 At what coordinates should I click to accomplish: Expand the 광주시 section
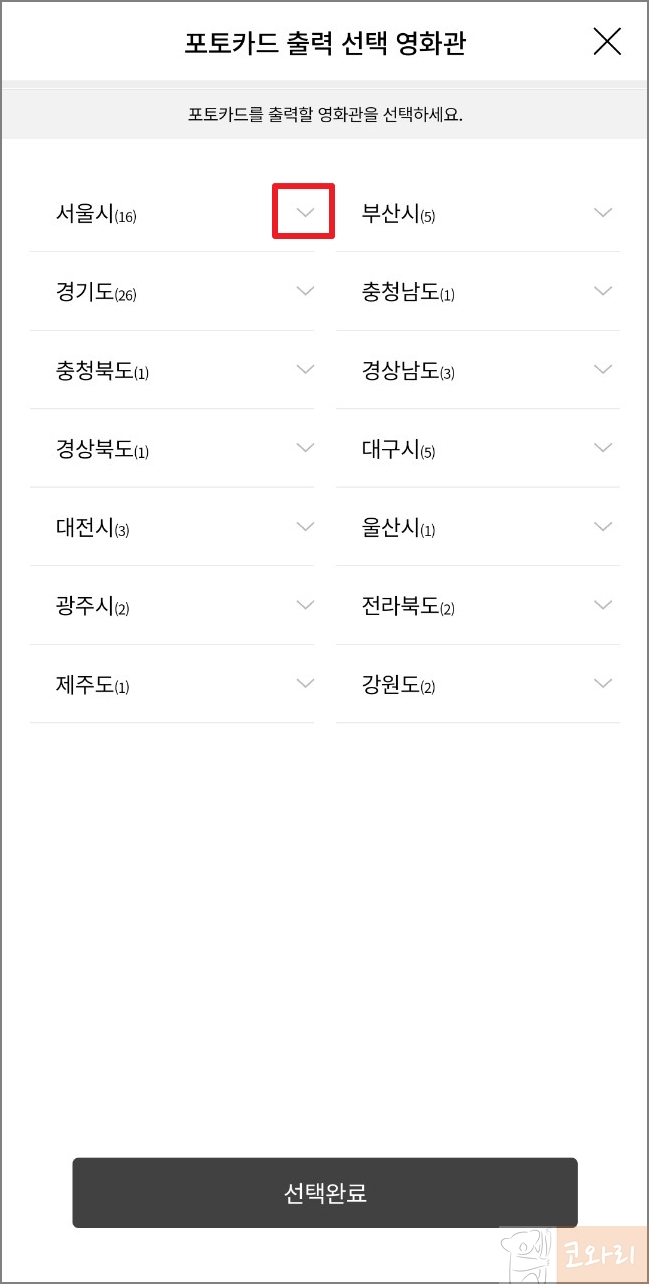(305, 604)
